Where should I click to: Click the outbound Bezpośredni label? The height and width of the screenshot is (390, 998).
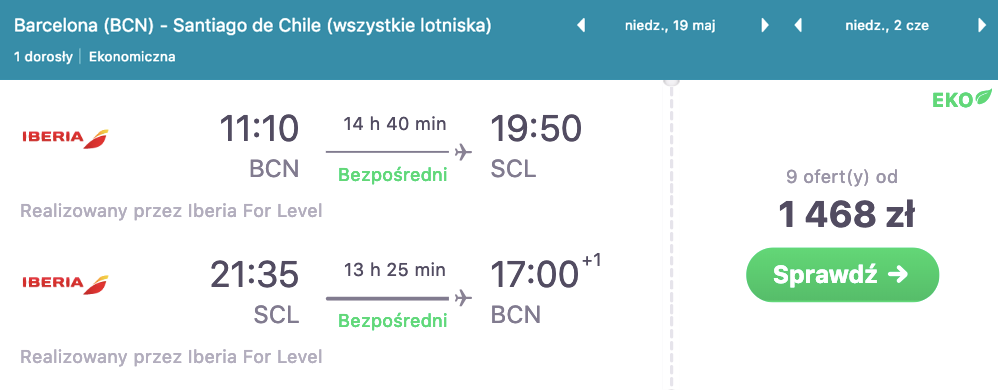[x=393, y=174]
